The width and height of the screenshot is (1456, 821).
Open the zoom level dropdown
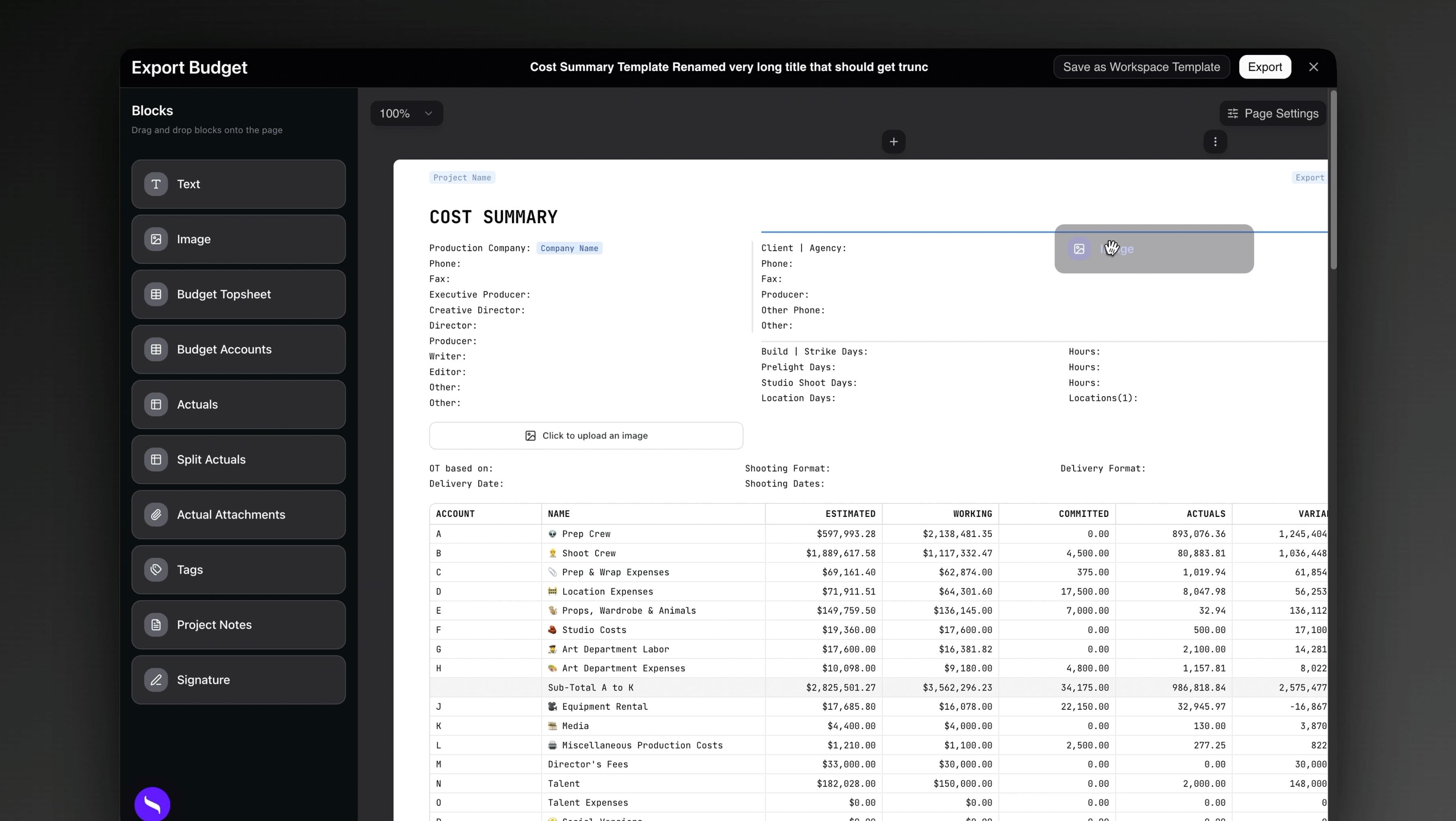[406, 113]
